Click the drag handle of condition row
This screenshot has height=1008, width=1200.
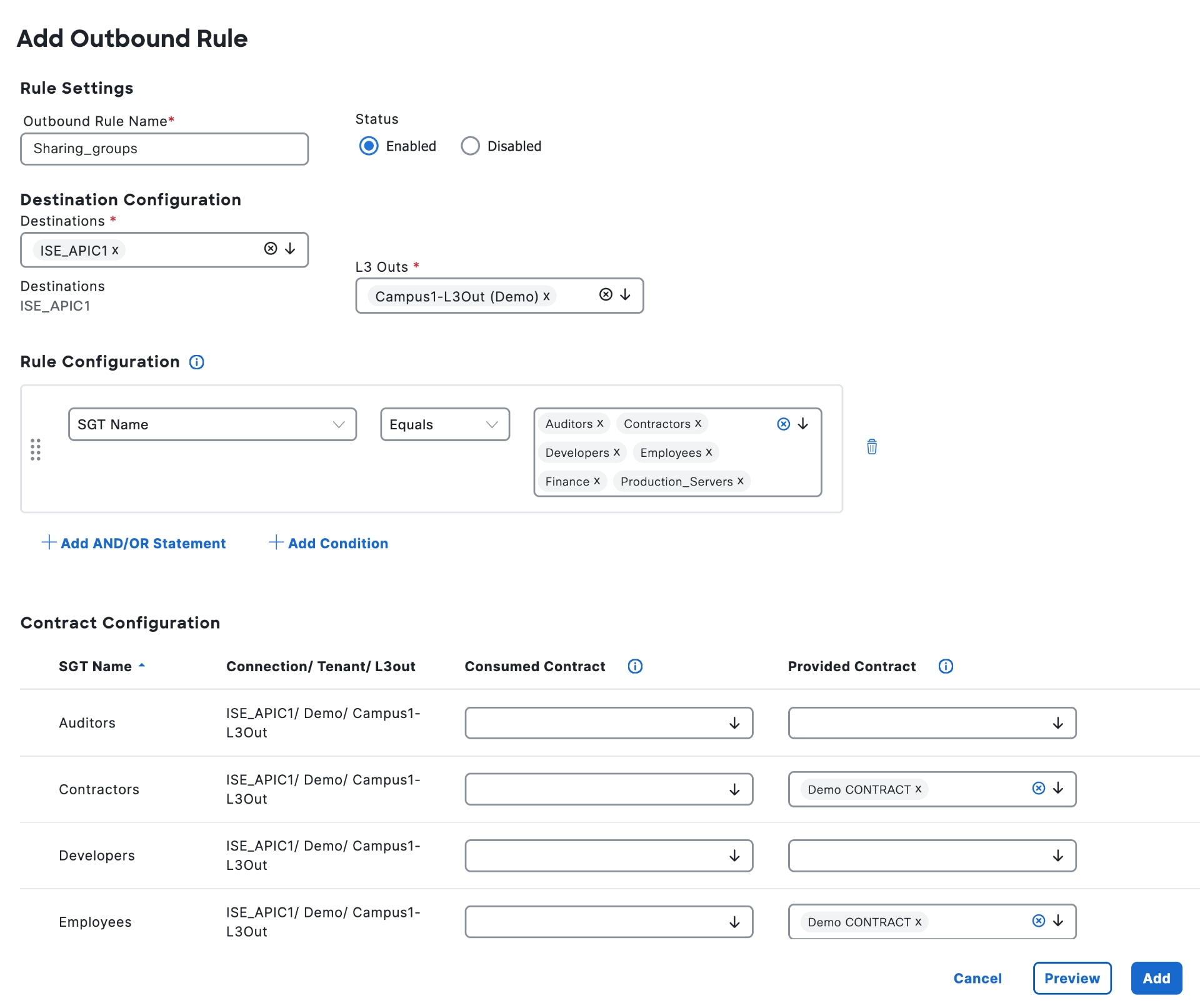click(x=36, y=449)
